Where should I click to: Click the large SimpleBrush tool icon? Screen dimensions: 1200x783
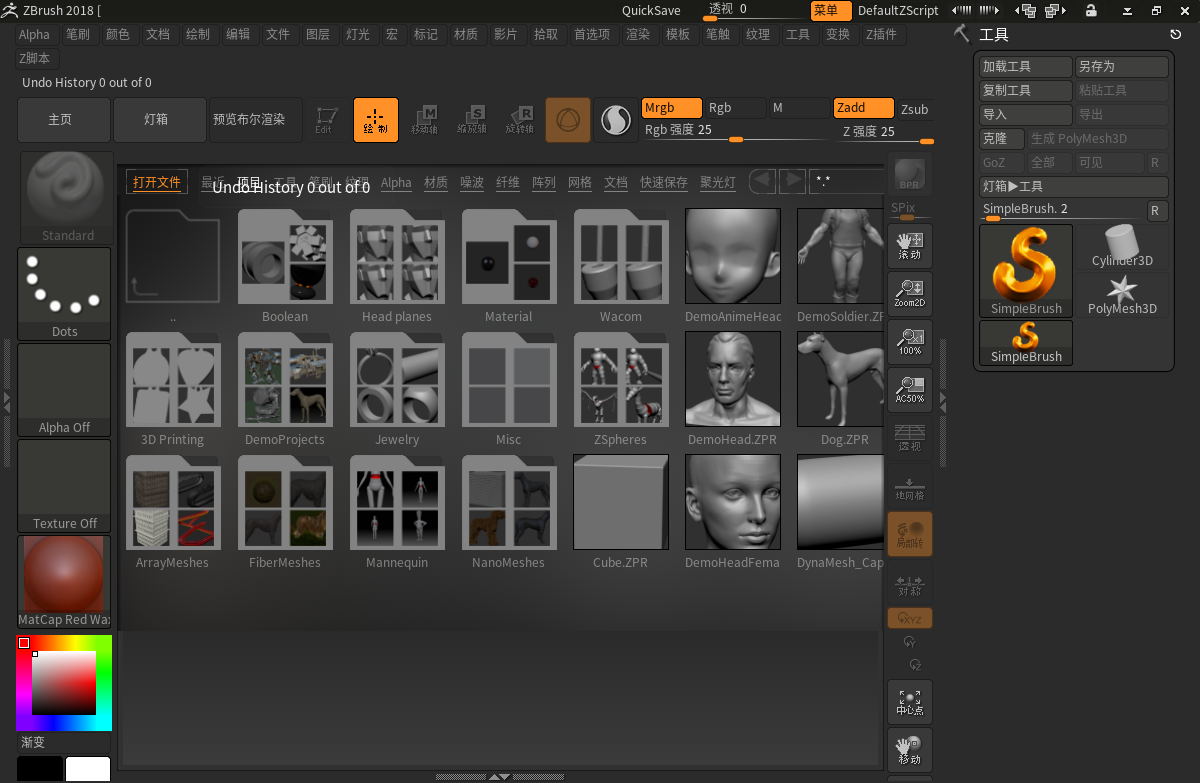point(1026,269)
